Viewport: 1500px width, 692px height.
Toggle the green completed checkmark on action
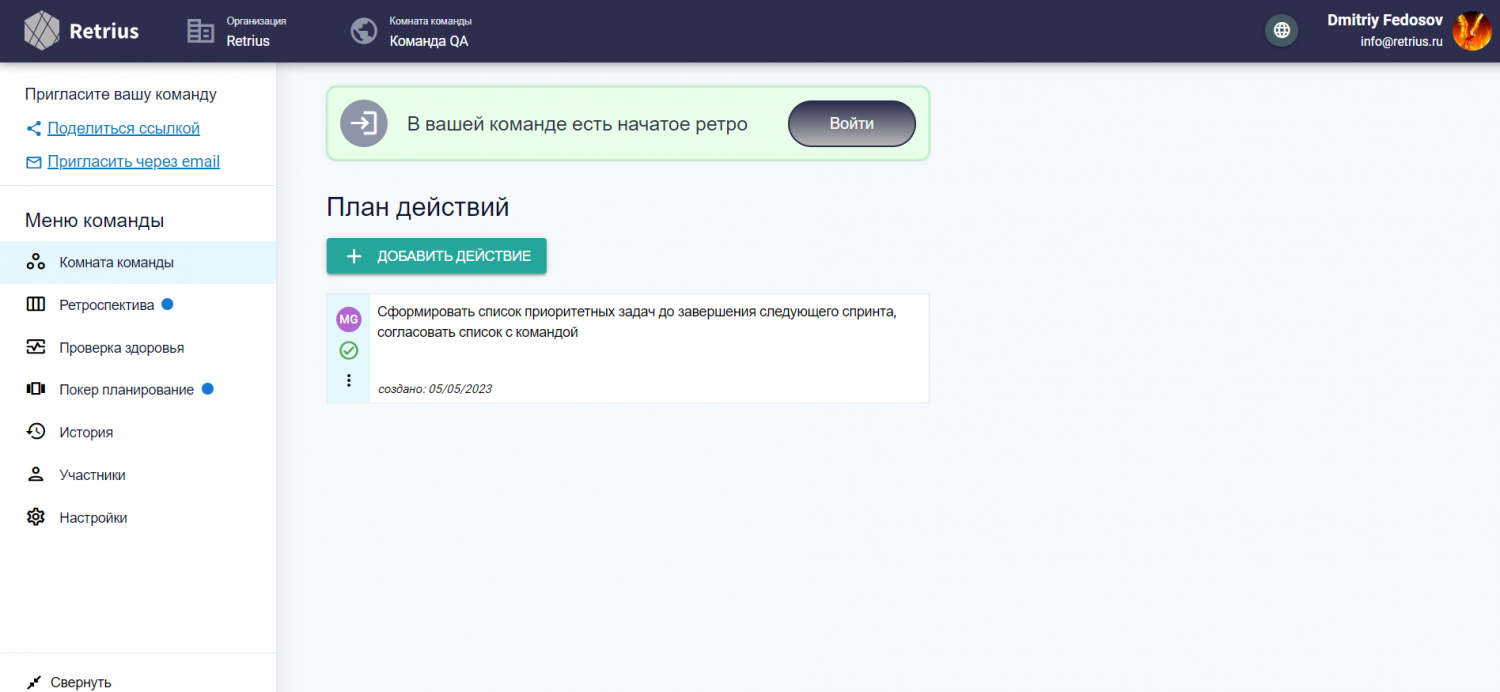tap(349, 350)
